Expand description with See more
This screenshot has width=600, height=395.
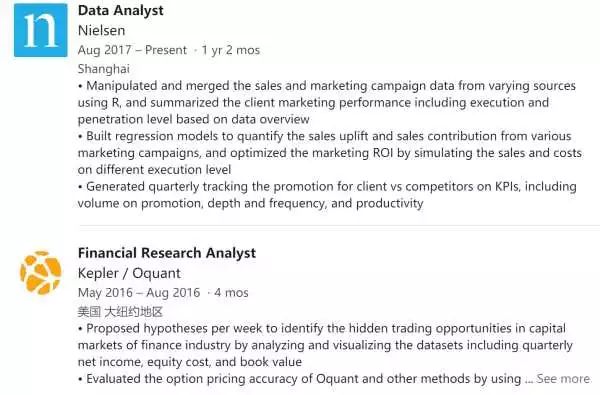tap(563, 379)
